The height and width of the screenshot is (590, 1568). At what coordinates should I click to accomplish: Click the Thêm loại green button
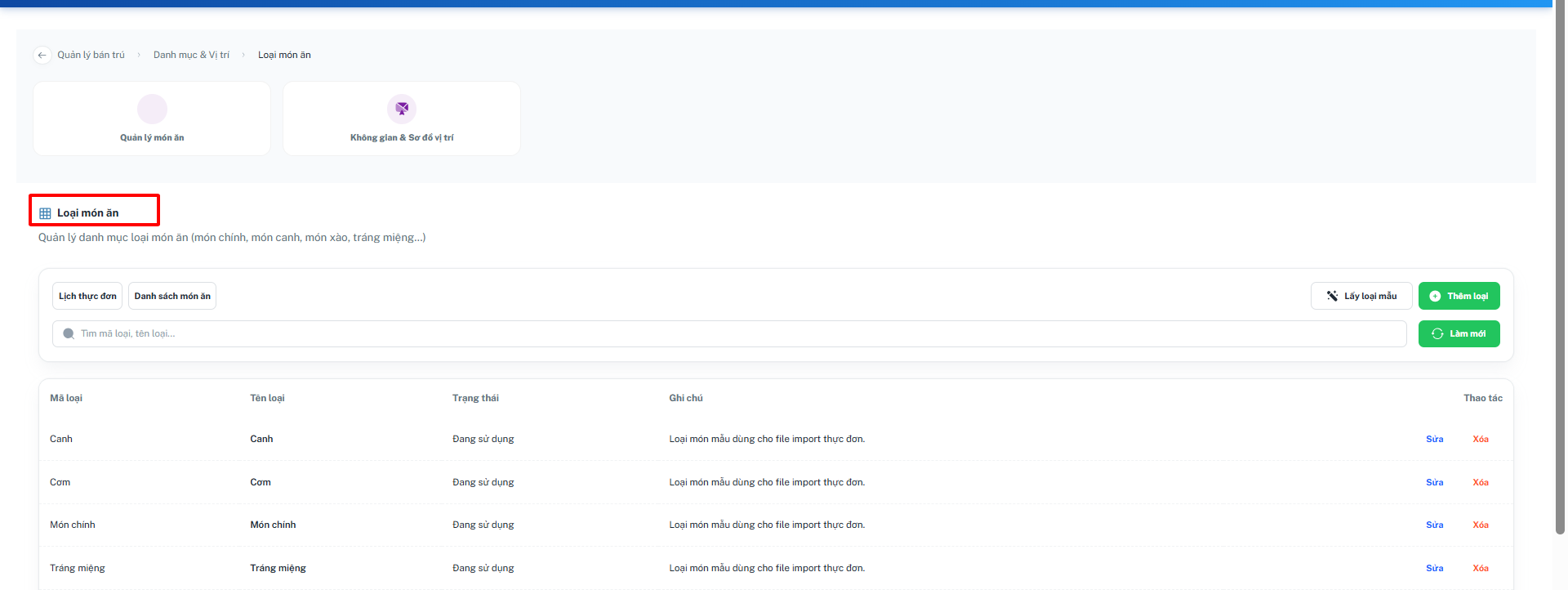[1459, 296]
